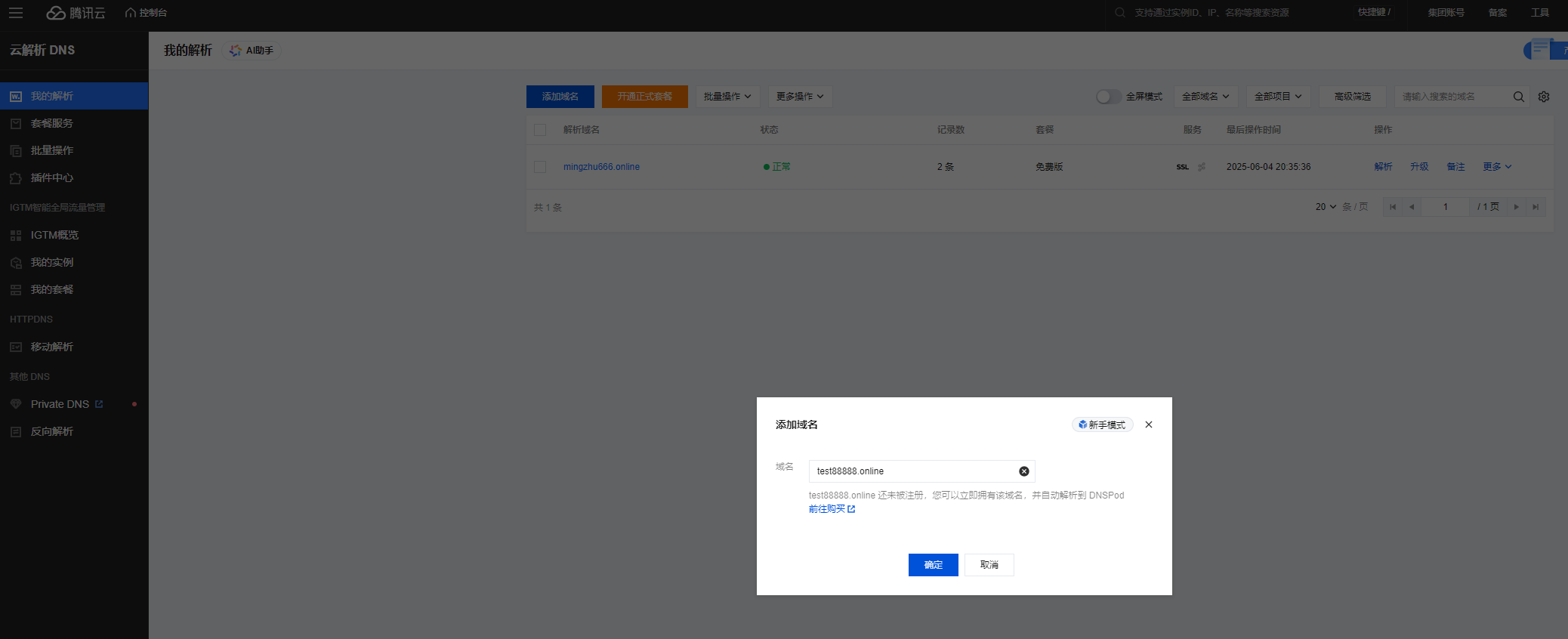The width and height of the screenshot is (1568, 639).
Task: Toggle the 全屏模式 switch
Action: pyautogui.click(x=1108, y=97)
